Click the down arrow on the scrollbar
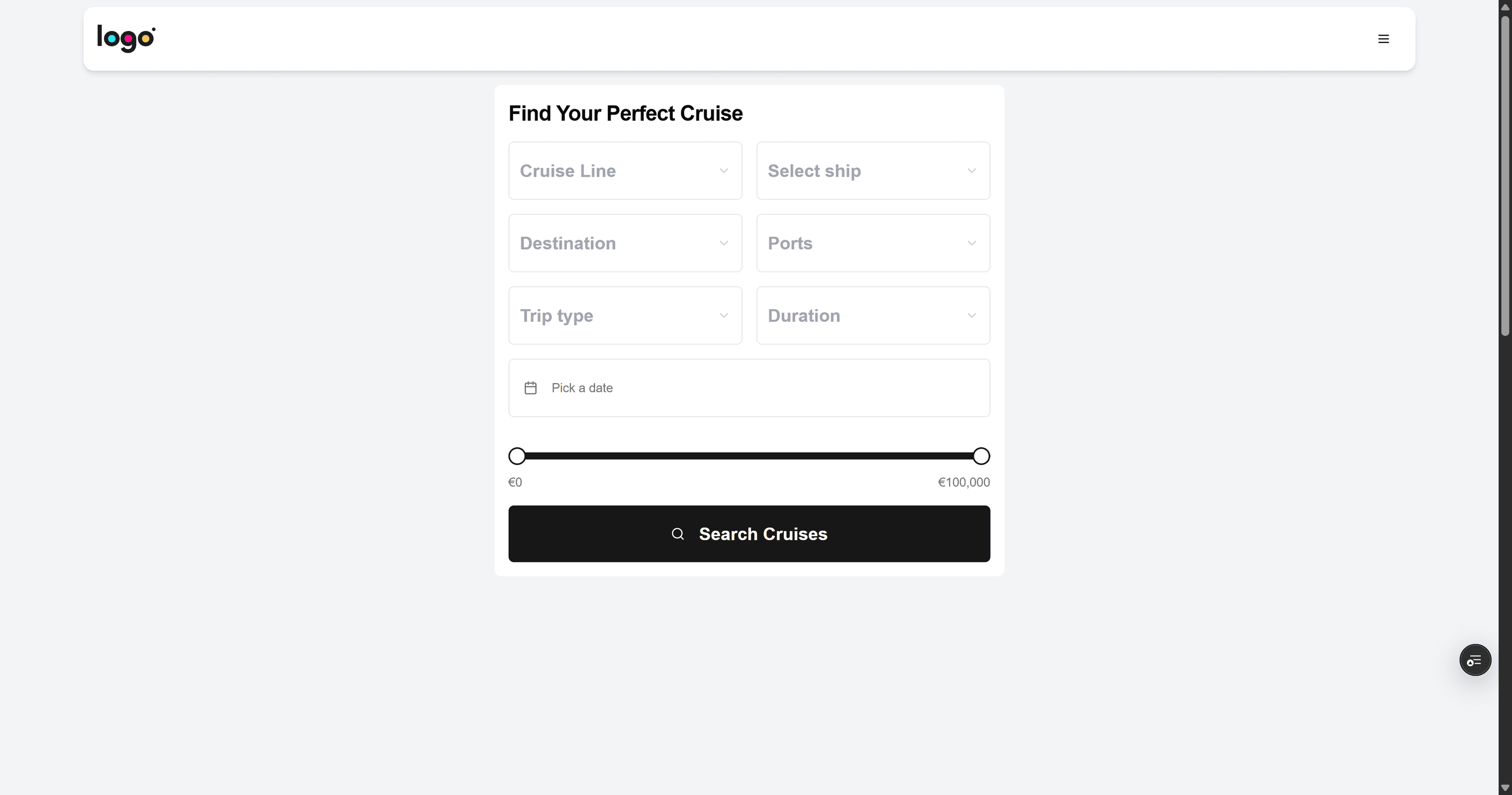The width and height of the screenshot is (1512, 795). pos(1505,788)
